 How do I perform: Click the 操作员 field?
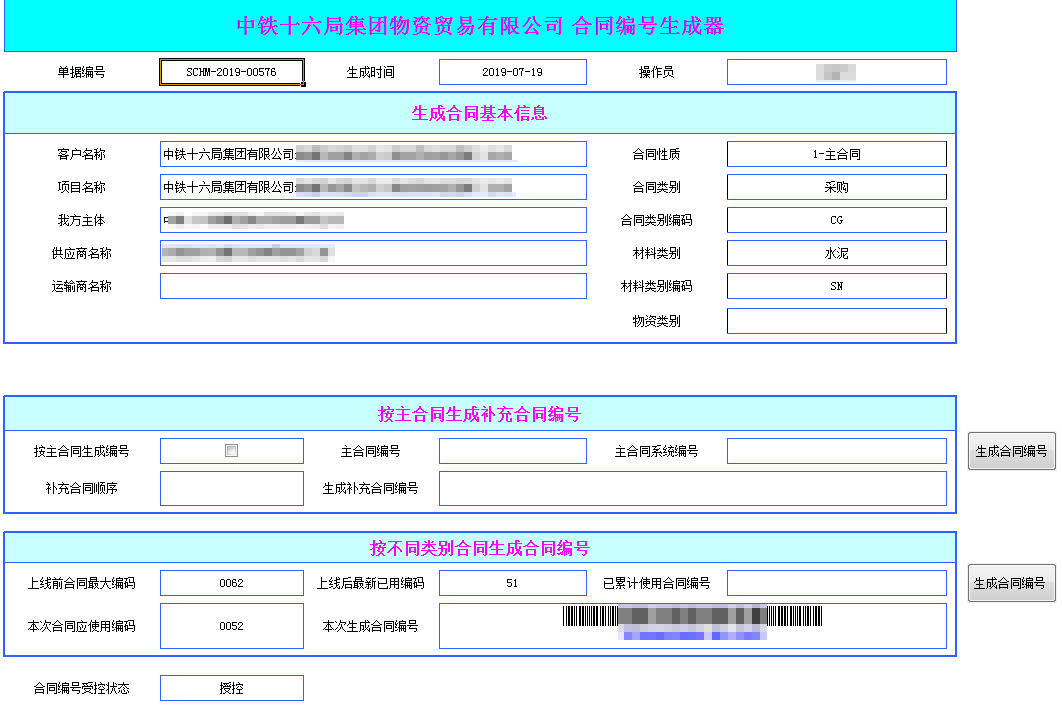coord(836,72)
